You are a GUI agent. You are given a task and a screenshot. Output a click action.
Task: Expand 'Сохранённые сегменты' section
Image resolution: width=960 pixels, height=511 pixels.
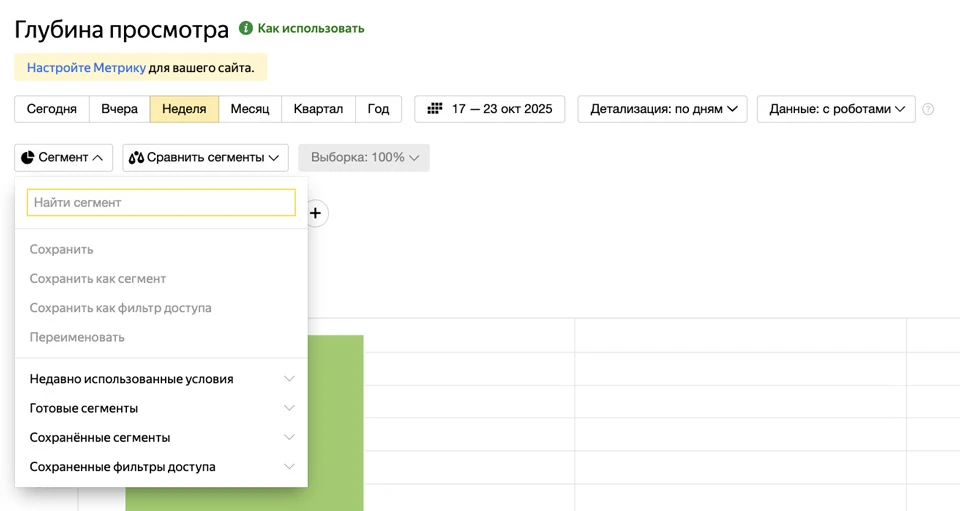[161, 437]
